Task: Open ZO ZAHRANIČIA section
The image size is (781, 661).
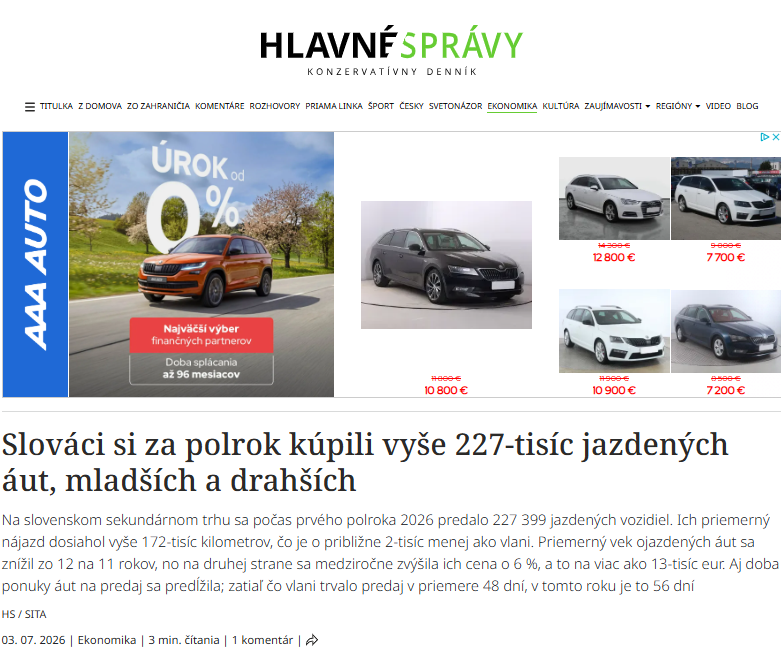Action: 158,106
